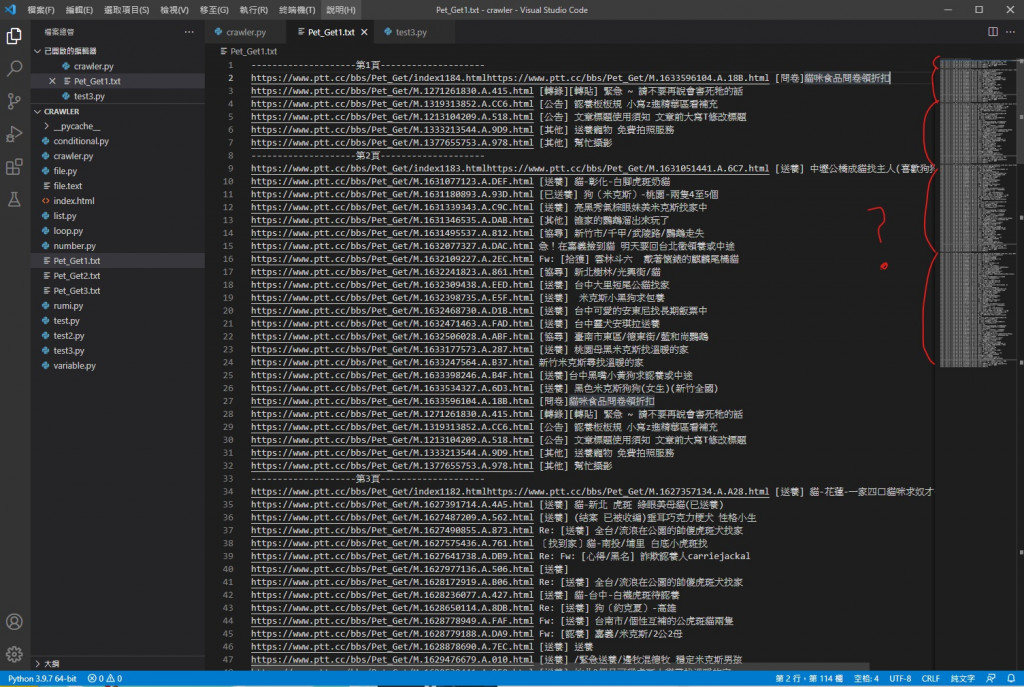Click the M.1627391714.A.4A5.html link on line 35

click(x=392, y=505)
